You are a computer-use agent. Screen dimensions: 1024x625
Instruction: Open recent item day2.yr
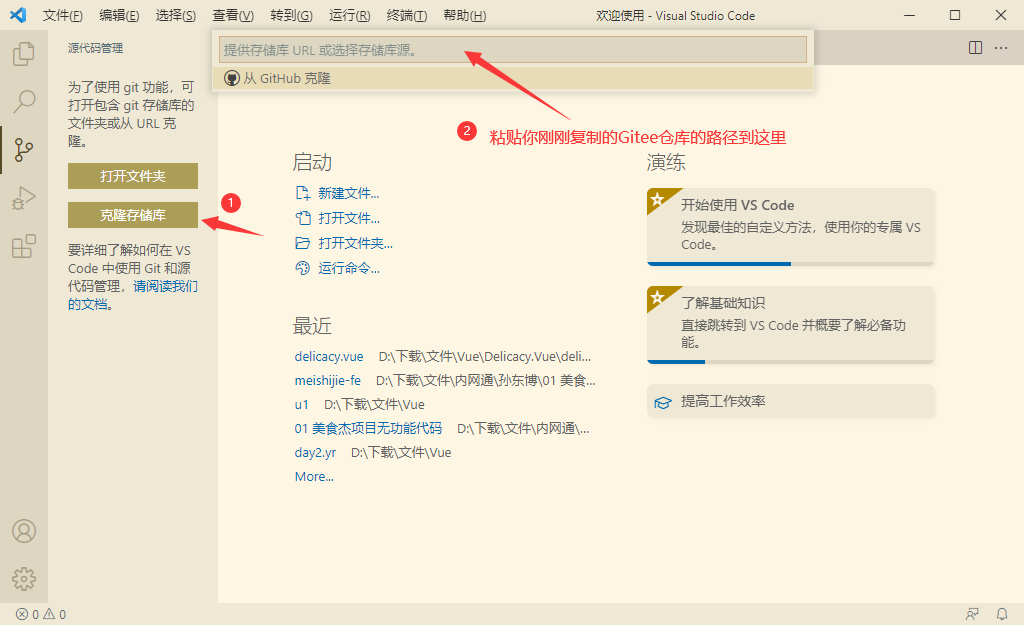click(315, 453)
